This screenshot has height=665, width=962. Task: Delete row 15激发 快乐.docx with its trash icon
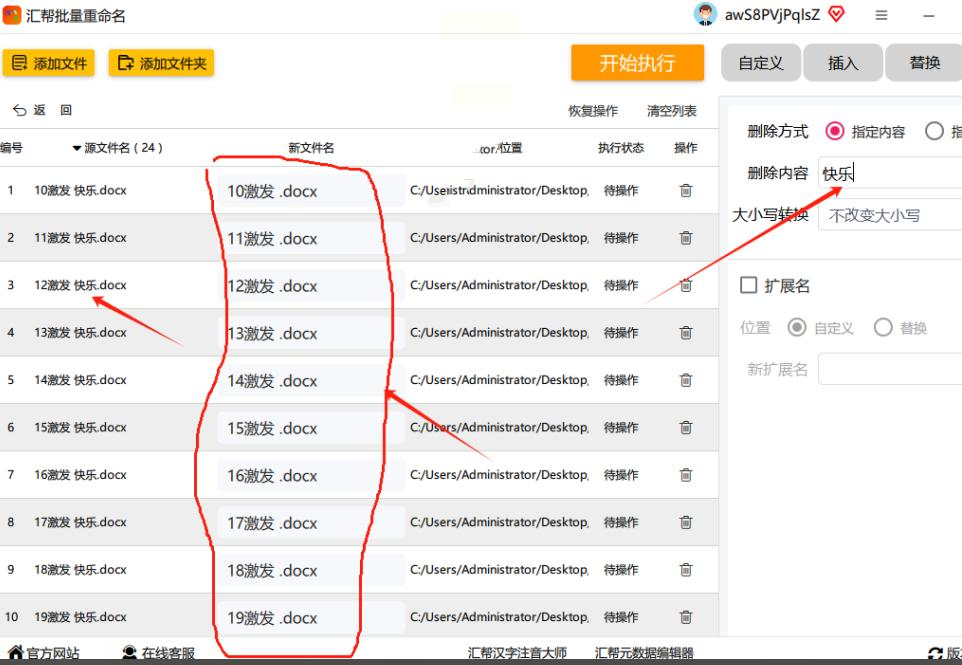(686, 428)
